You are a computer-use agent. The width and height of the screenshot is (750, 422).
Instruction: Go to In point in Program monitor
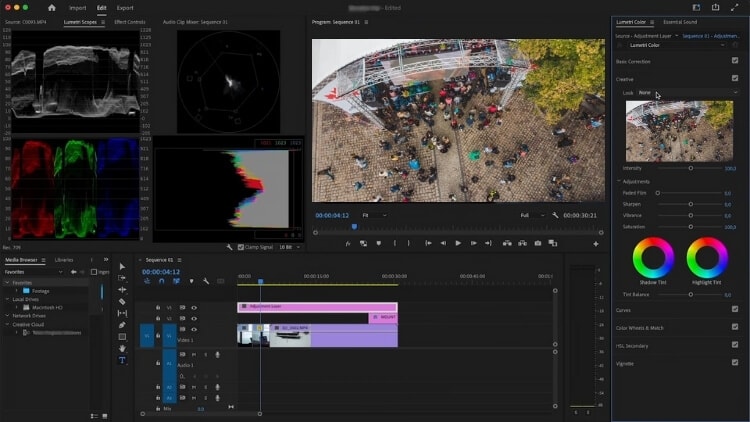click(x=429, y=243)
